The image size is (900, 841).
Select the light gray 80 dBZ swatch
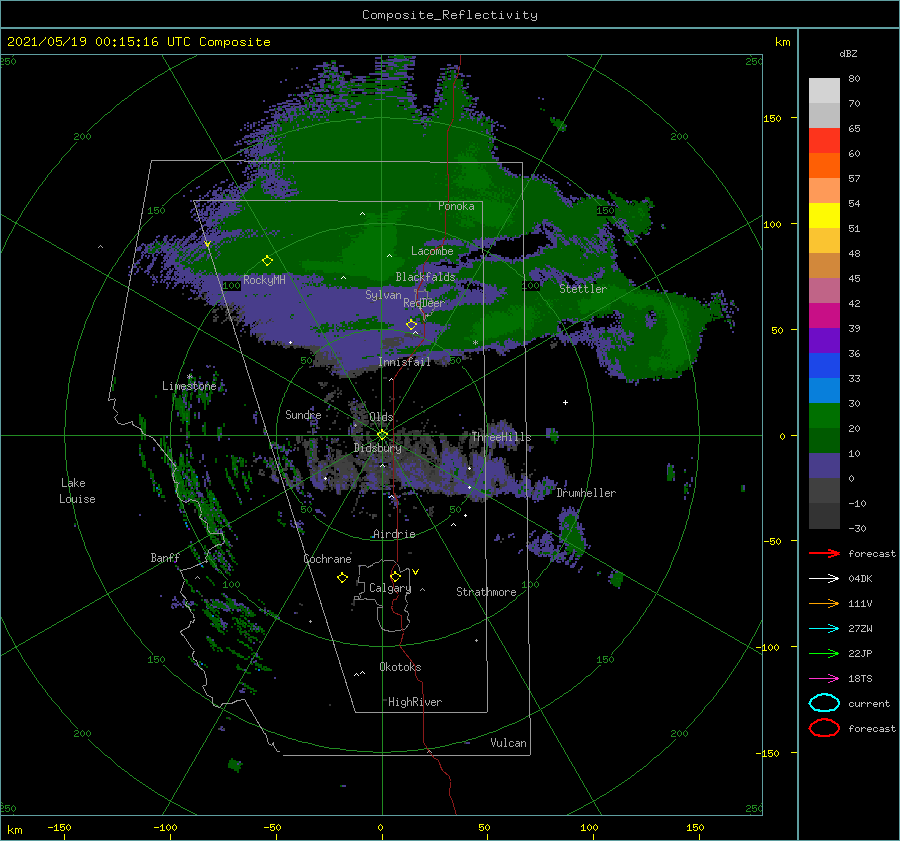pyautogui.click(x=824, y=91)
